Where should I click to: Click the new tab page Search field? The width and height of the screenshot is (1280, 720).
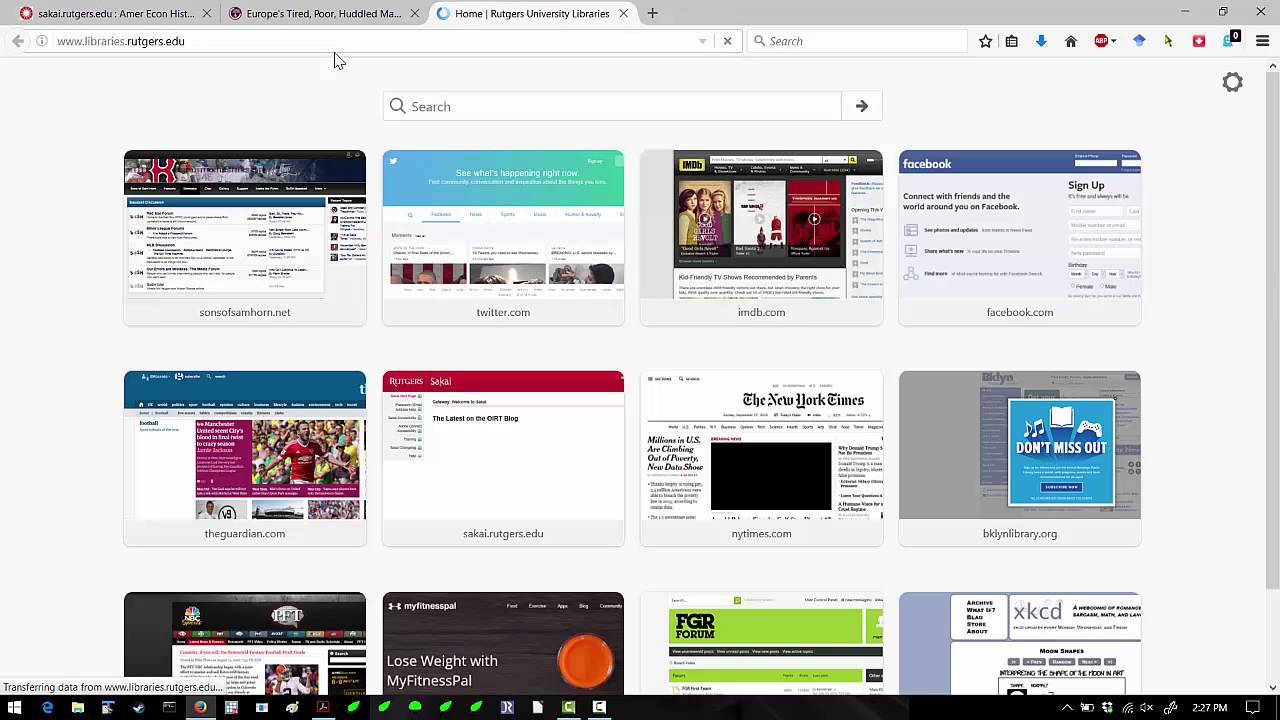(x=612, y=106)
